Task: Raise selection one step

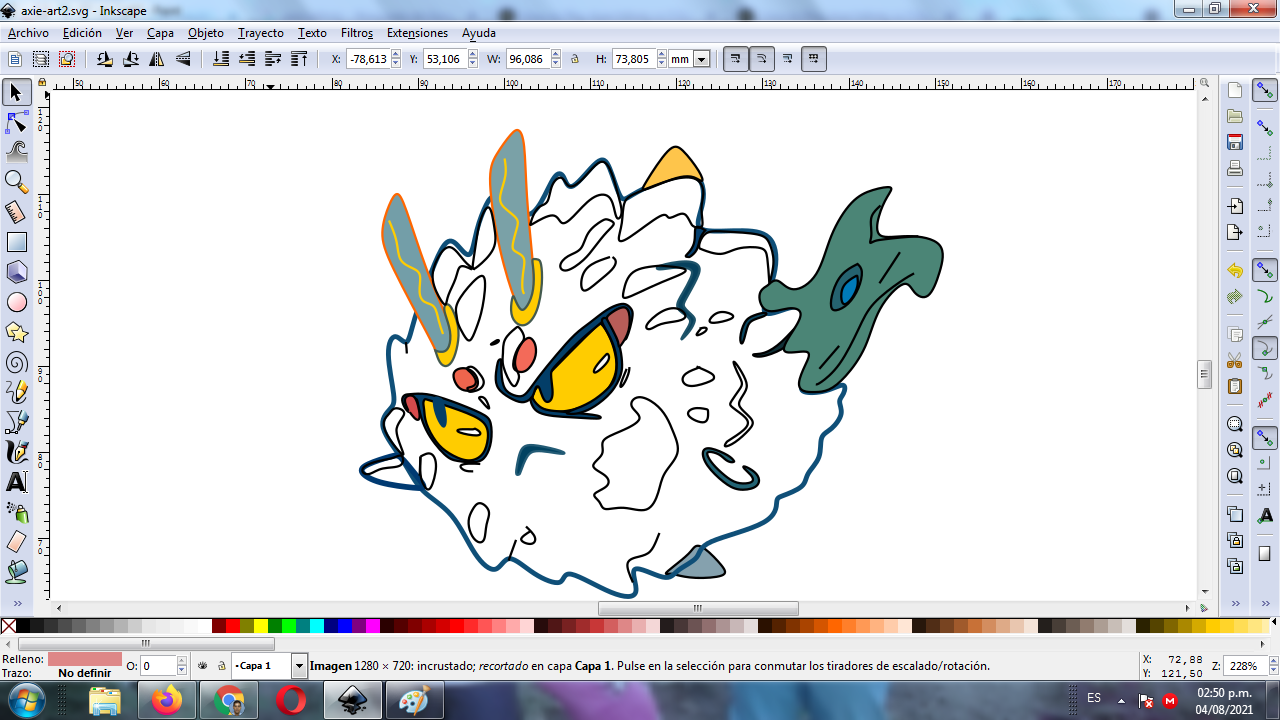Action: coord(273,59)
